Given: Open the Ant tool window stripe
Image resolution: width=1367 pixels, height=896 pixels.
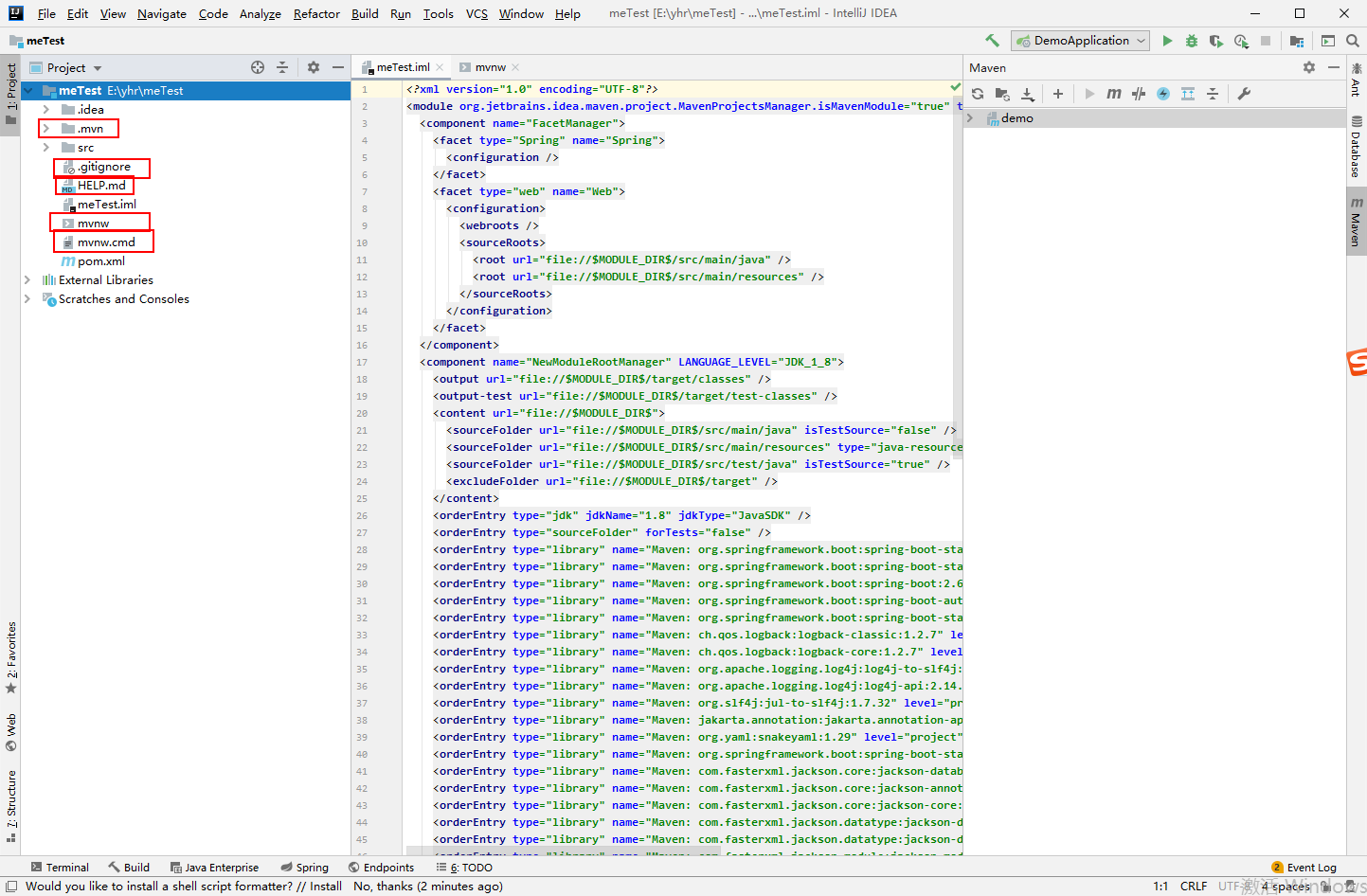Looking at the screenshot, I should point(1357,80).
